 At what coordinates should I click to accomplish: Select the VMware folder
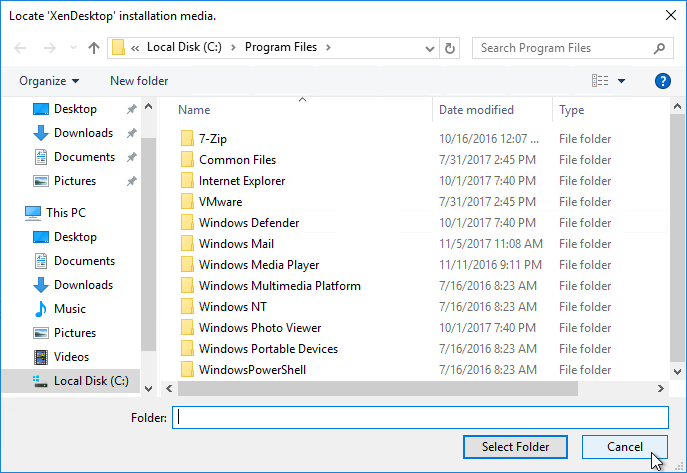pyautogui.click(x=220, y=202)
